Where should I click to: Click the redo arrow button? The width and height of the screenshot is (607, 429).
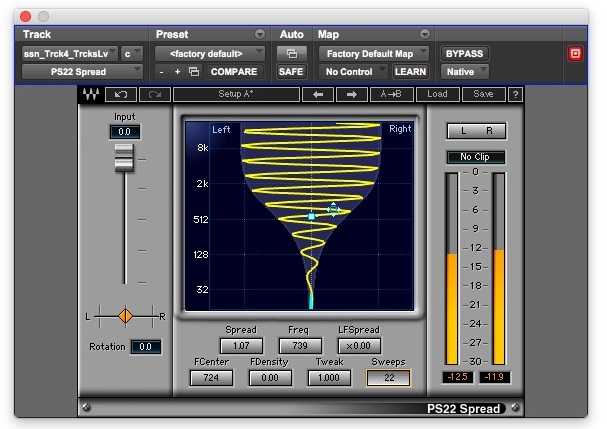click(154, 94)
